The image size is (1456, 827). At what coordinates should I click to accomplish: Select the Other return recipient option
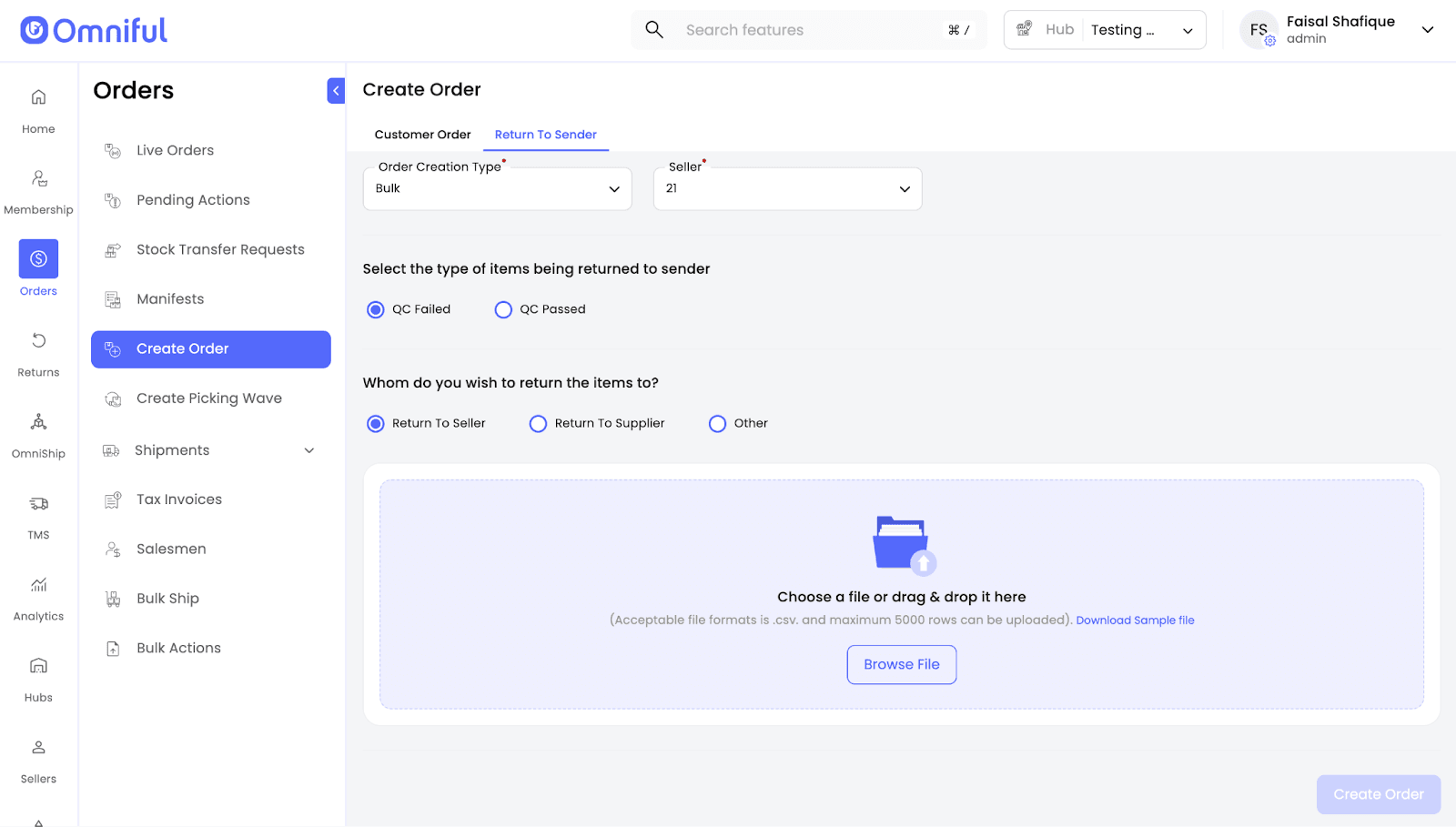pyautogui.click(x=717, y=424)
